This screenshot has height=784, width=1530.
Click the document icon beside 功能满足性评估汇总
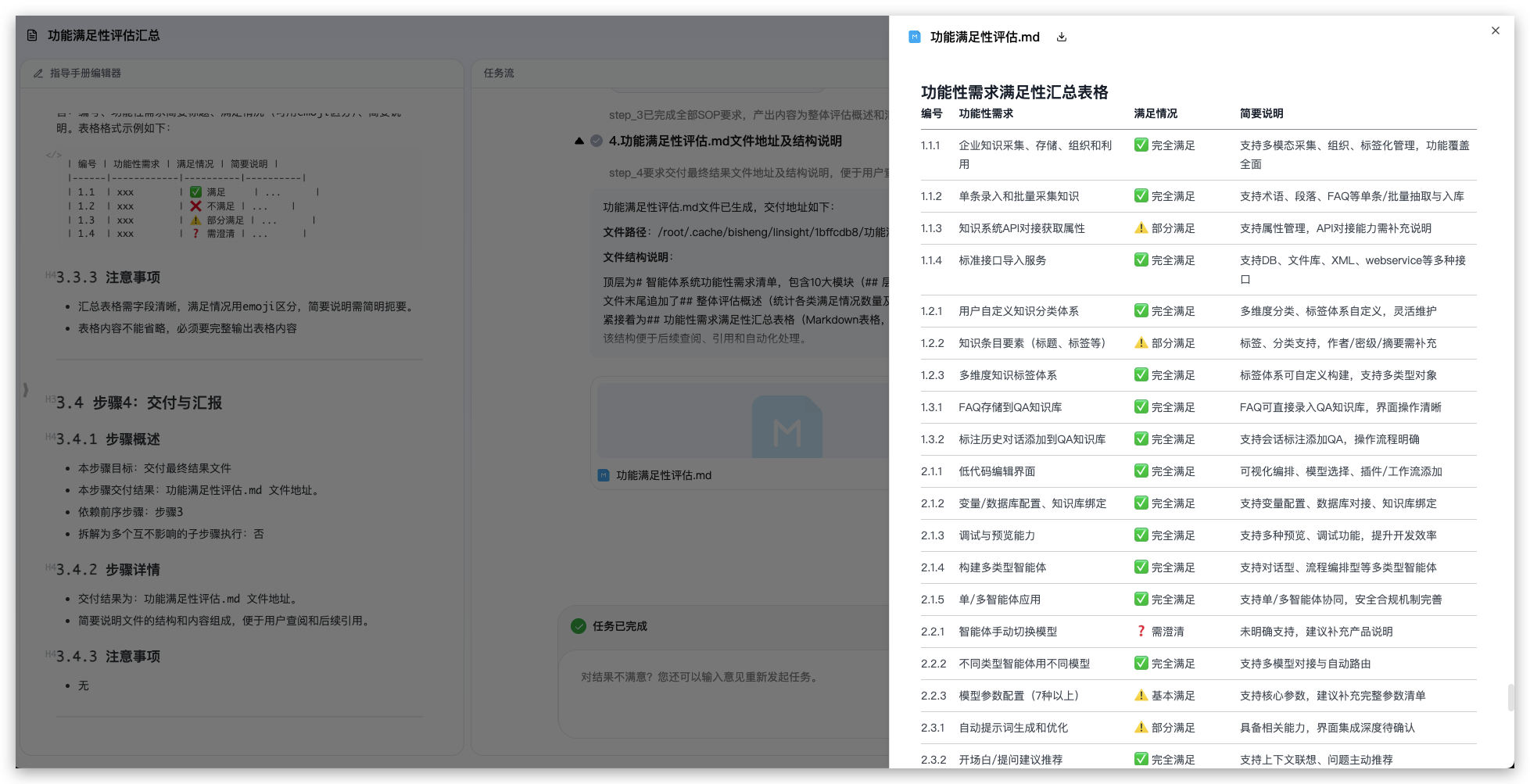[x=32, y=35]
